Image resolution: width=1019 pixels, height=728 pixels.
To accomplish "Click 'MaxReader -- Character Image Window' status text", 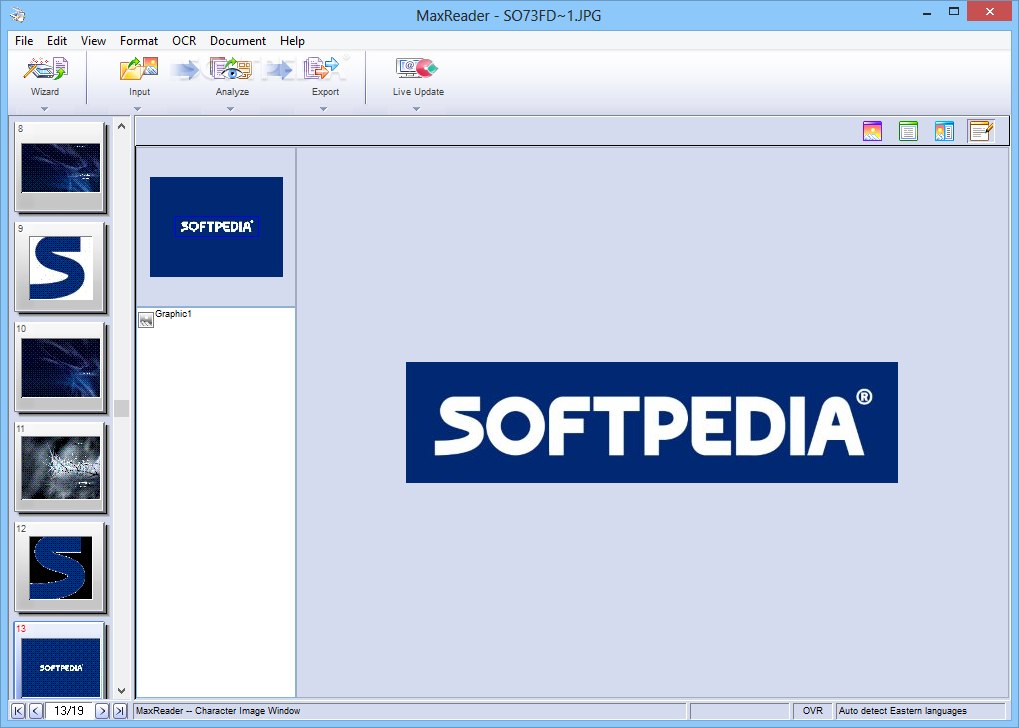I will [218, 711].
